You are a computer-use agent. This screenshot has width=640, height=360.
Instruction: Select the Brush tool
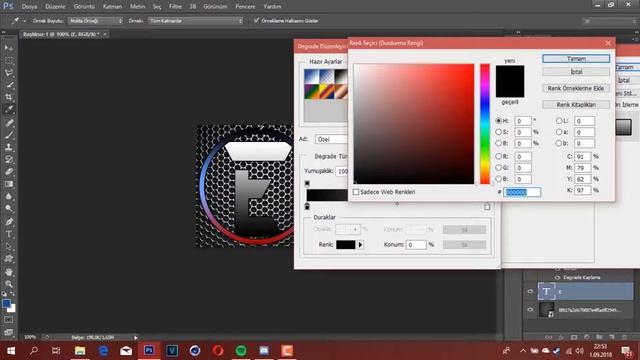tap(9, 135)
